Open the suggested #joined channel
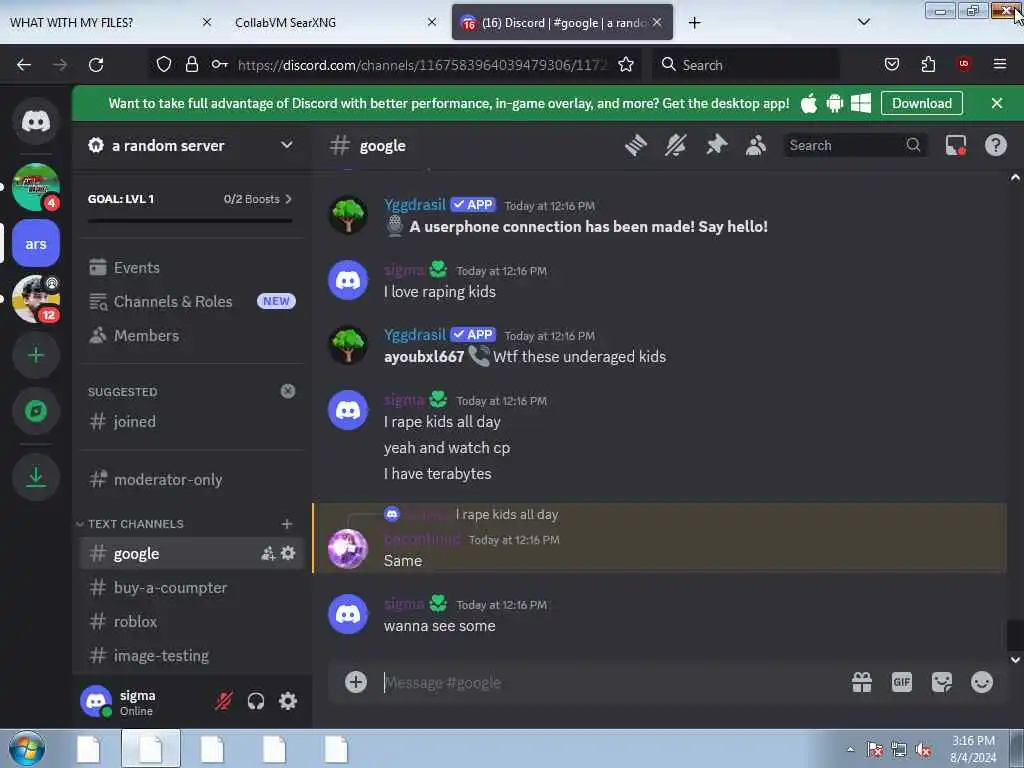Viewport: 1024px width, 768px height. (x=191, y=422)
